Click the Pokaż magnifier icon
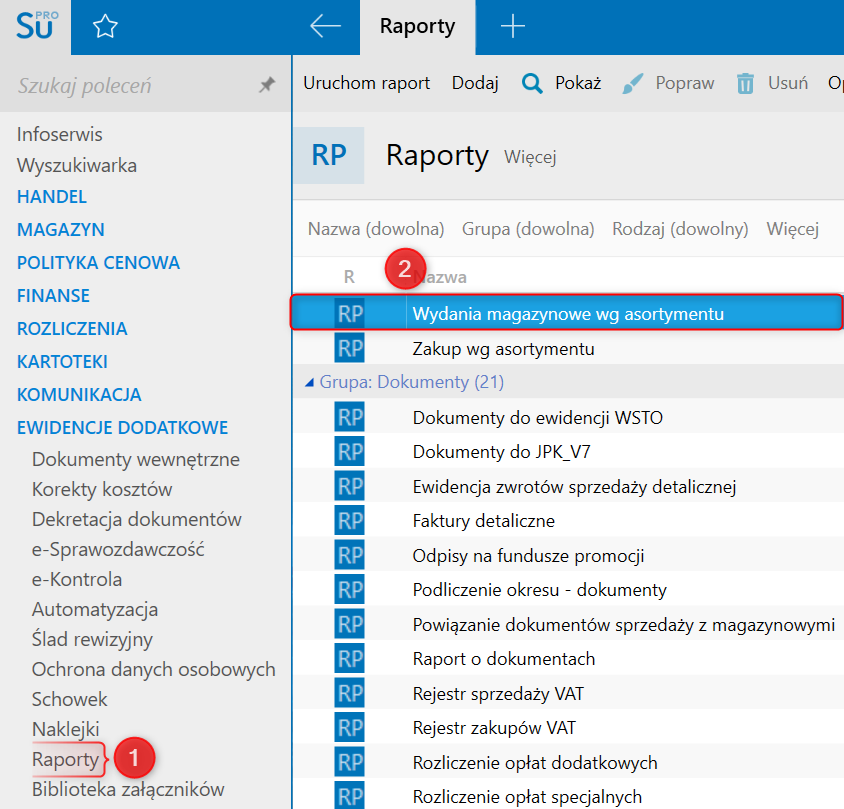The width and height of the screenshot is (844, 809). (x=532, y=83)
